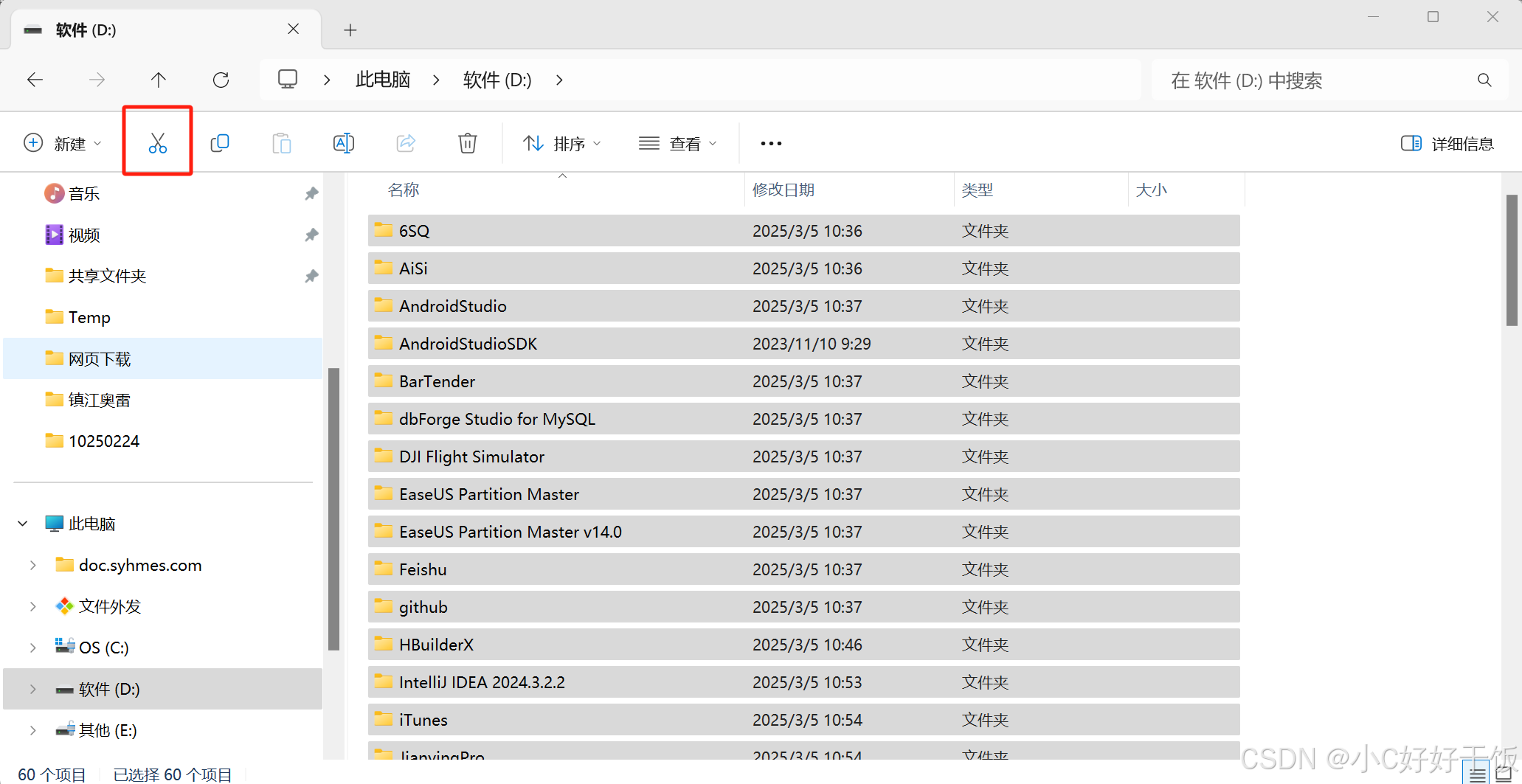
Task: Switch to details list view icon in status bar
Action: [1478, 774]
